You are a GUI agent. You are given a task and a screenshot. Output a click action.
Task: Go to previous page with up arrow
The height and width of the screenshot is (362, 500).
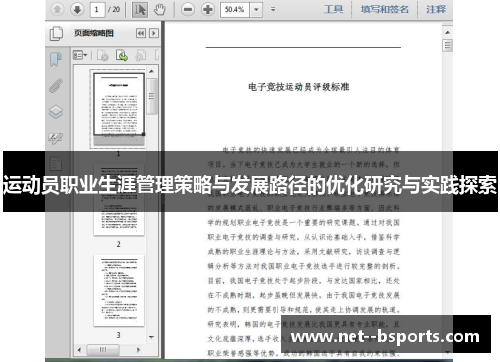click(57, 9)
